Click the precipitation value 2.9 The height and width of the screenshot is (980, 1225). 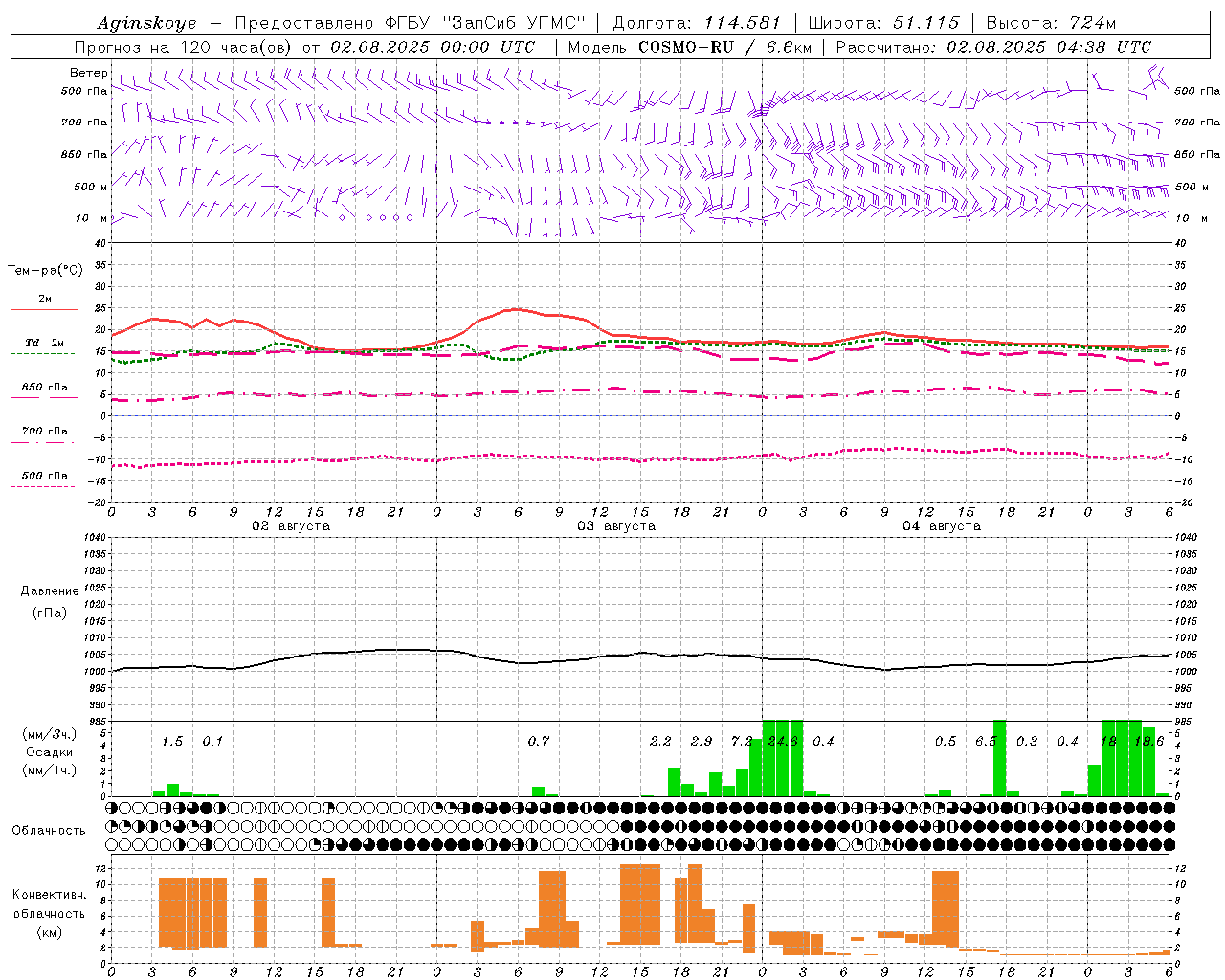(702, 742)
